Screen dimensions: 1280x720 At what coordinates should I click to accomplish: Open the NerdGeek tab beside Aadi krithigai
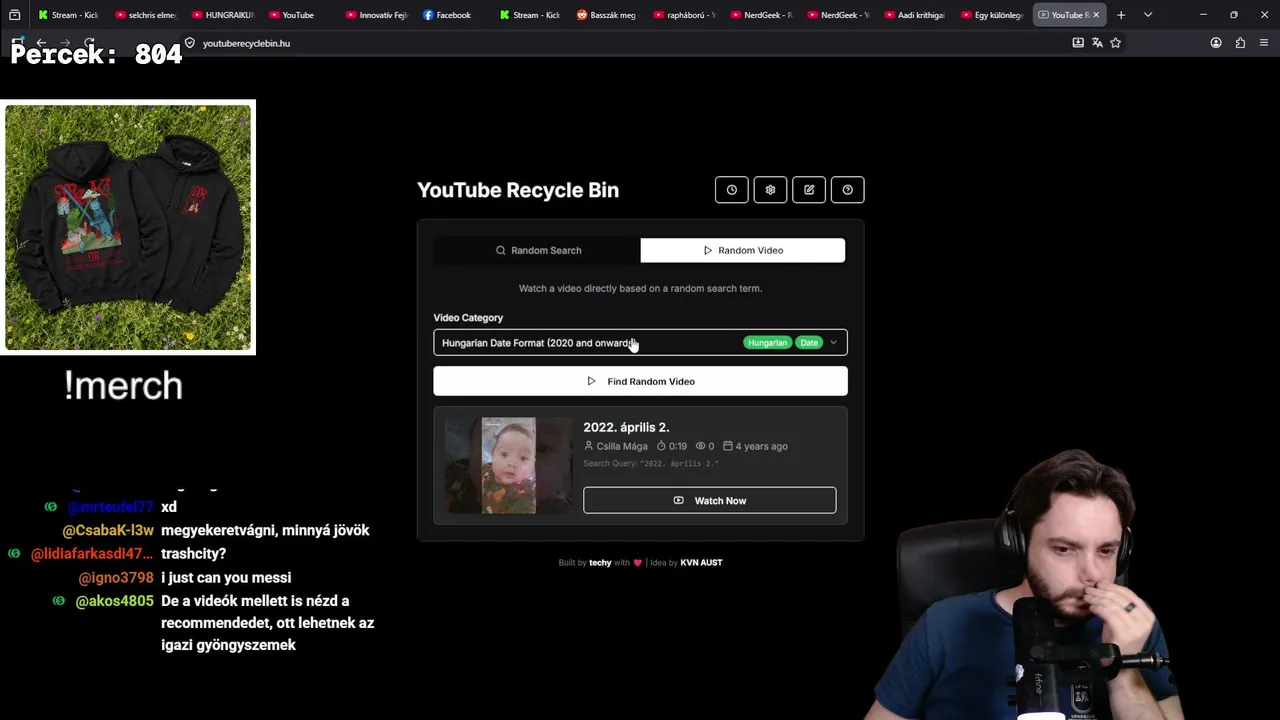pos(837,15)
